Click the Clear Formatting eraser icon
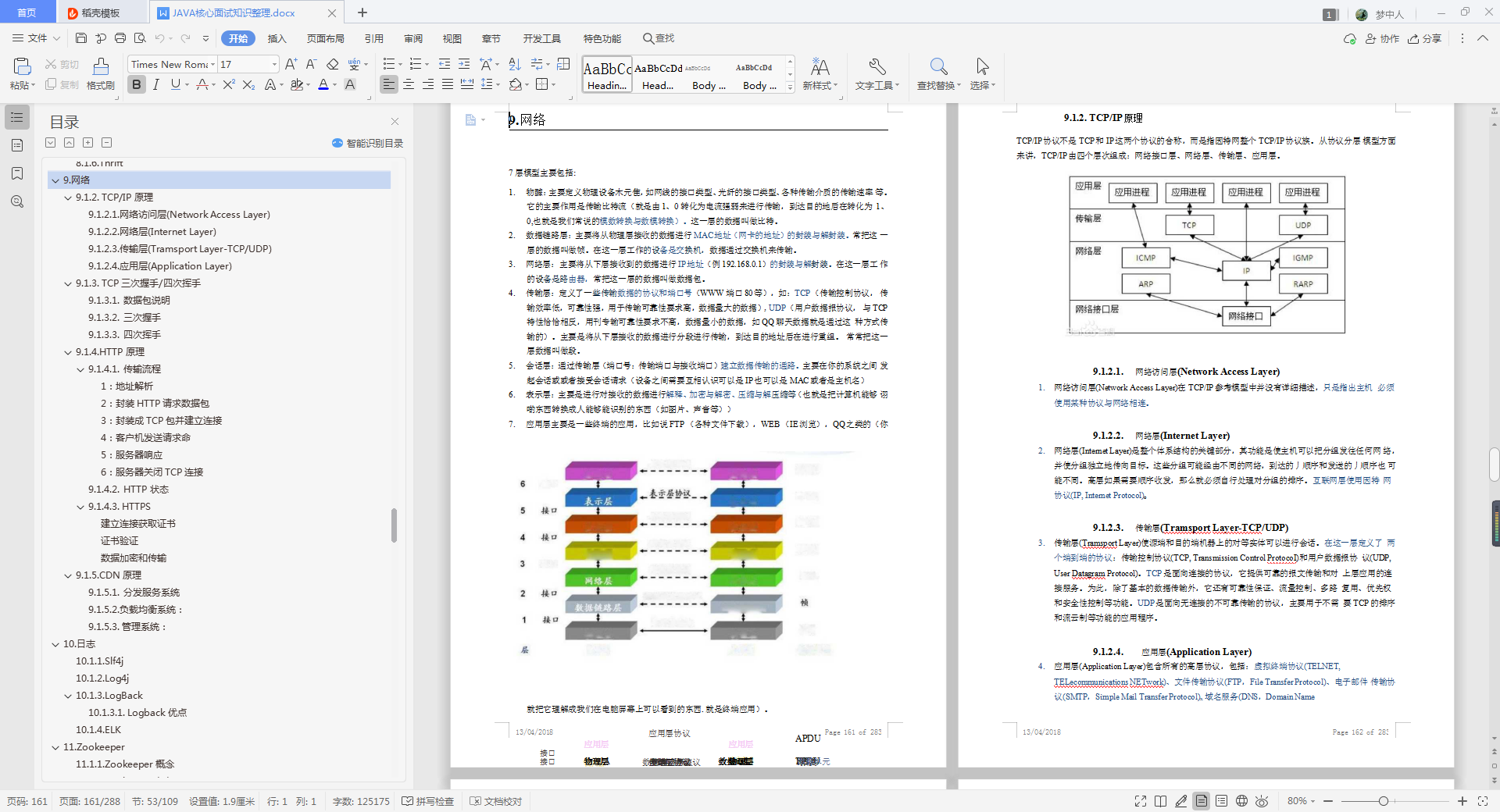The image size is (1500, 812). click(x=332, y=64)
